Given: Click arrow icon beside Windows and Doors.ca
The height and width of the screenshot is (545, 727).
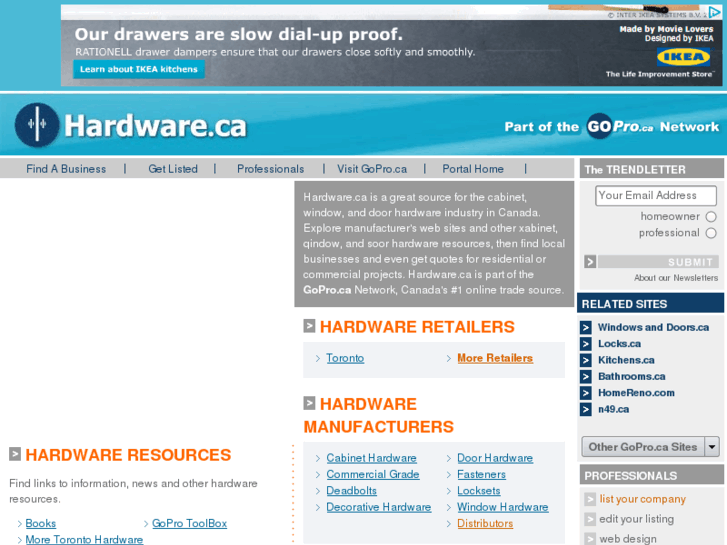Looking at the screenshot, I should pyautogui.click(x=586, y=327).
